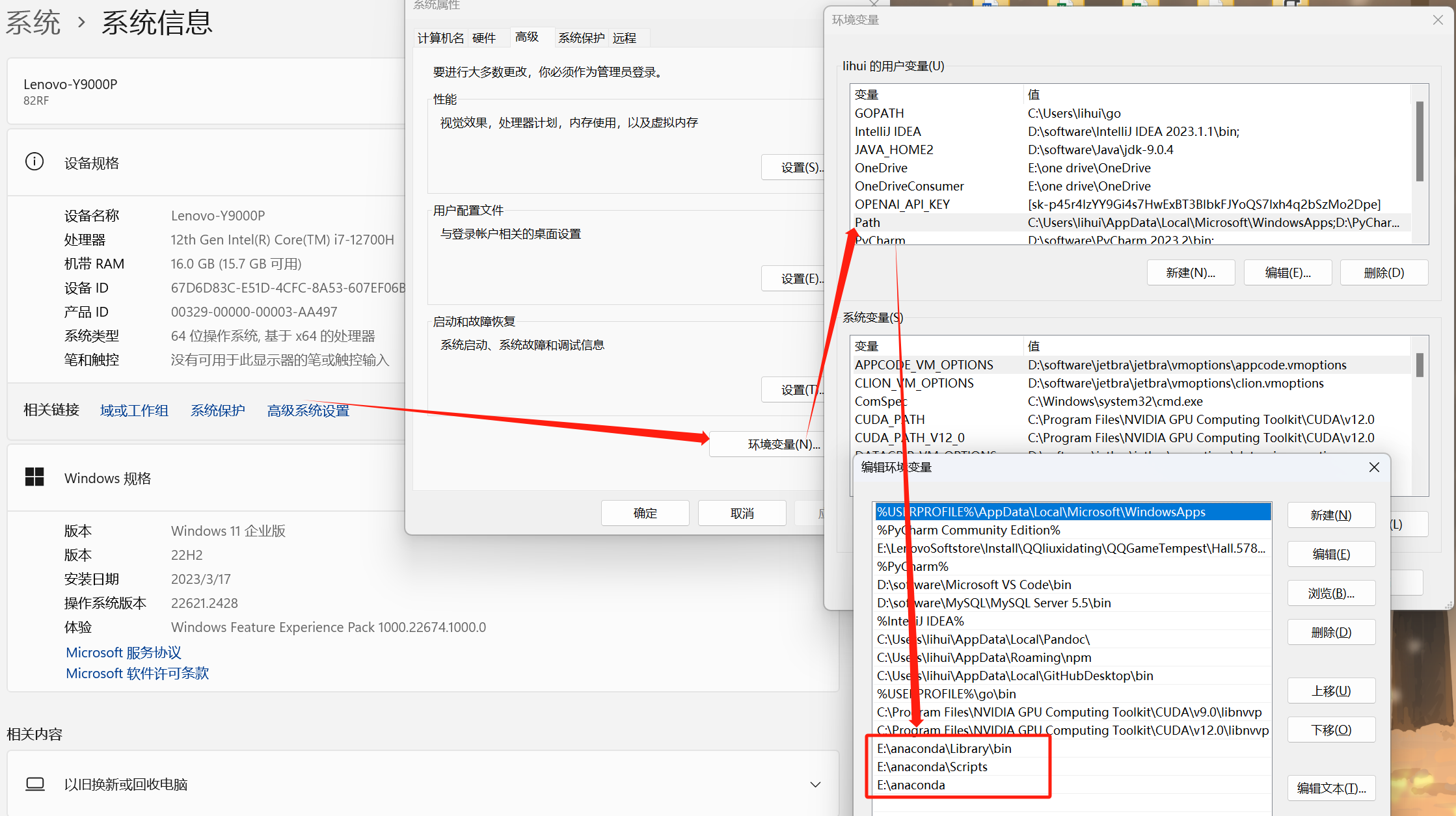The width and height of the screenshot is (1456, 816).
Task: Click the user variables list scrollbar
Action: coord(1419,141)
